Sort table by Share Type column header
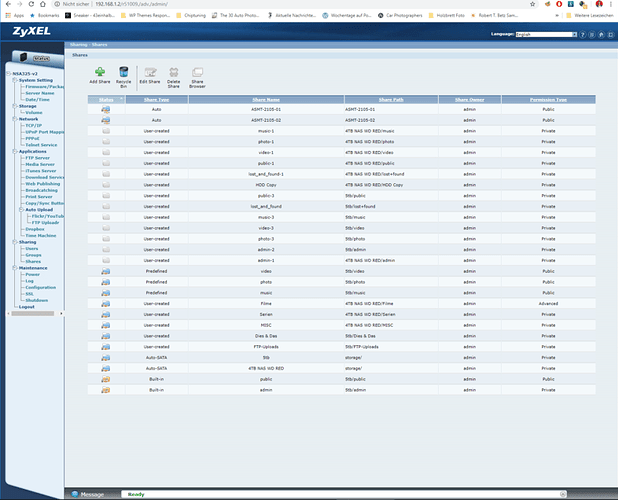618x500 pixels. [156, 100]
